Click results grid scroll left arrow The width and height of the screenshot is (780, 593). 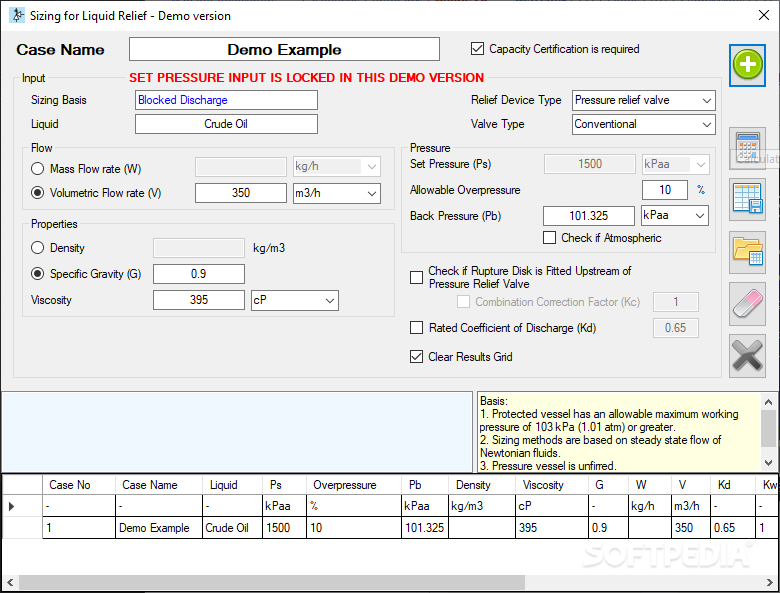(10, 582)
